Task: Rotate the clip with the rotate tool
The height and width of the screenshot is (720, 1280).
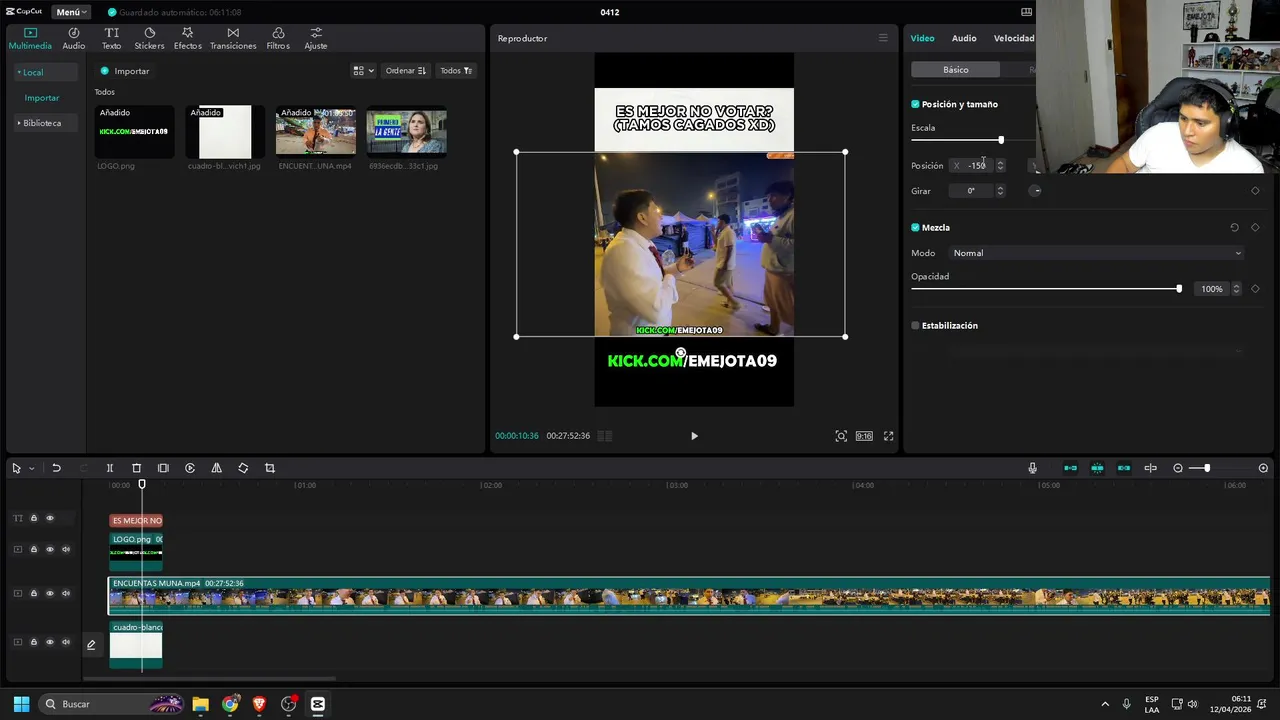Action: coord(243,468)
